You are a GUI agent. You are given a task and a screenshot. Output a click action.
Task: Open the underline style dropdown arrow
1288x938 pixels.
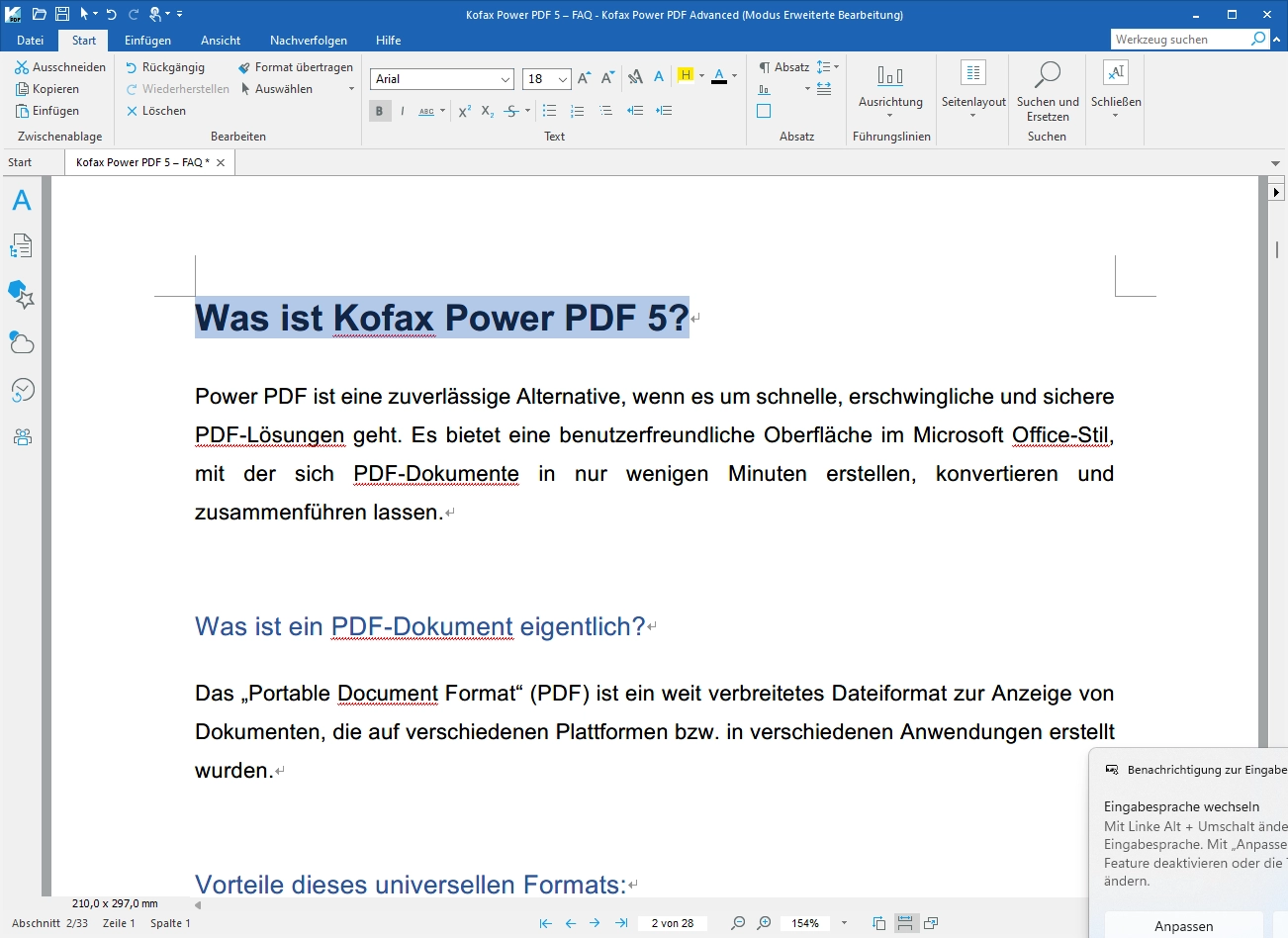[442, 111]
